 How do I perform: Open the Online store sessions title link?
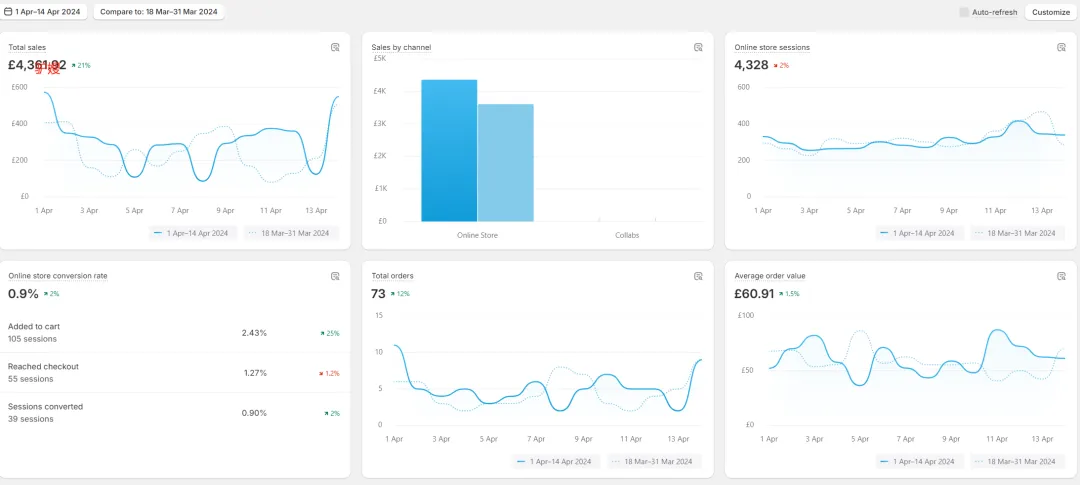pyautogui.click(x=772, y=47)
